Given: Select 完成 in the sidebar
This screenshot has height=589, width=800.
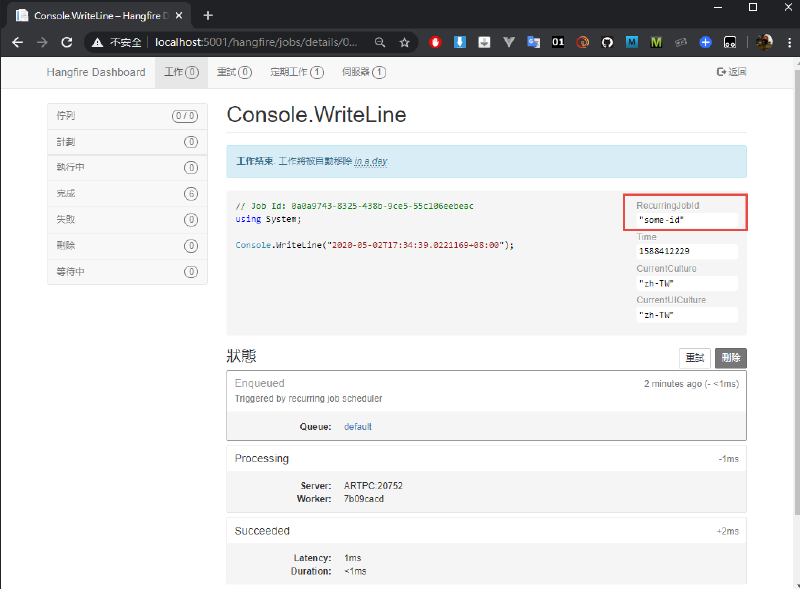Looking at the screenshot, I should tap(127, 193).
